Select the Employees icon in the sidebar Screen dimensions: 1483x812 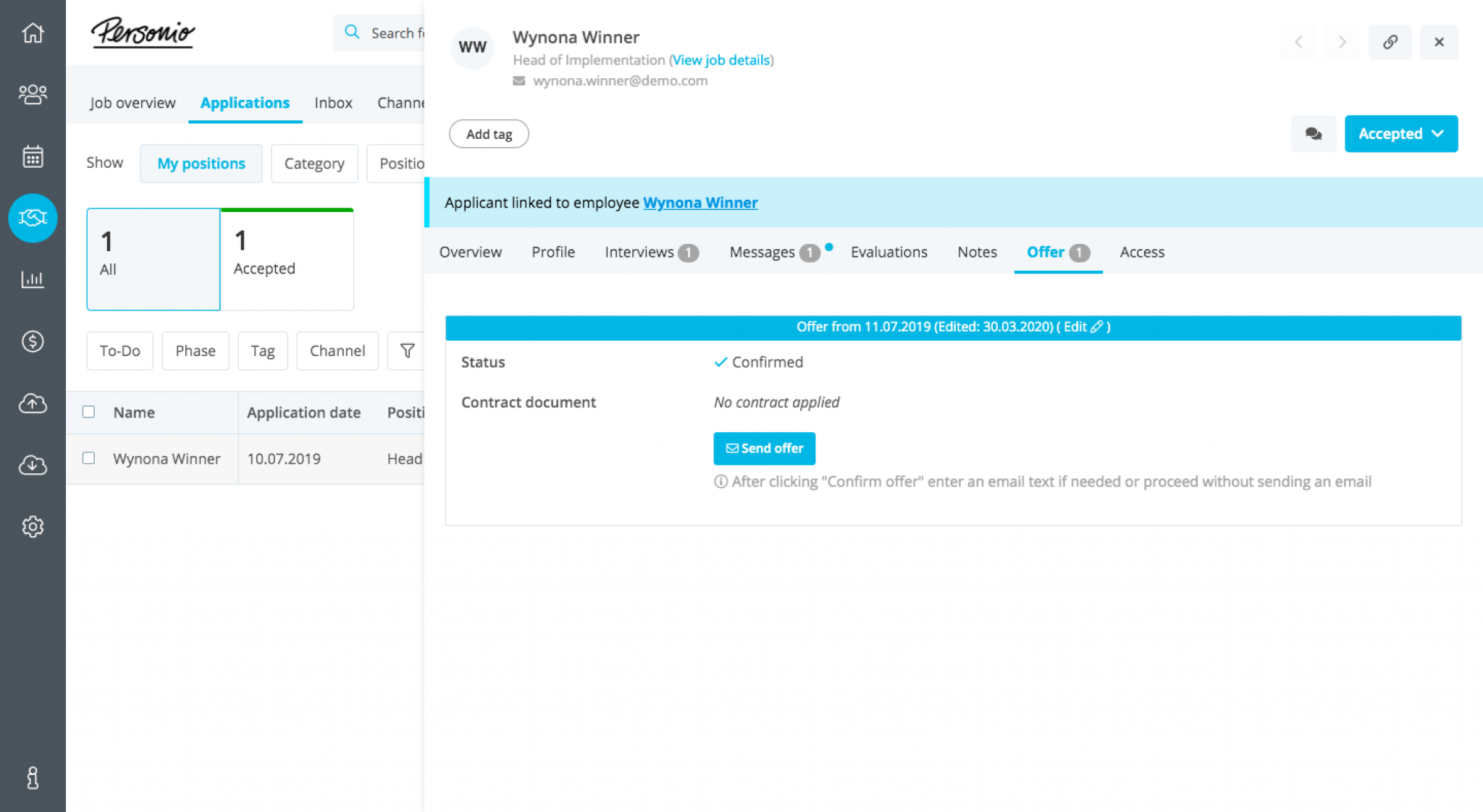[33, 94]
